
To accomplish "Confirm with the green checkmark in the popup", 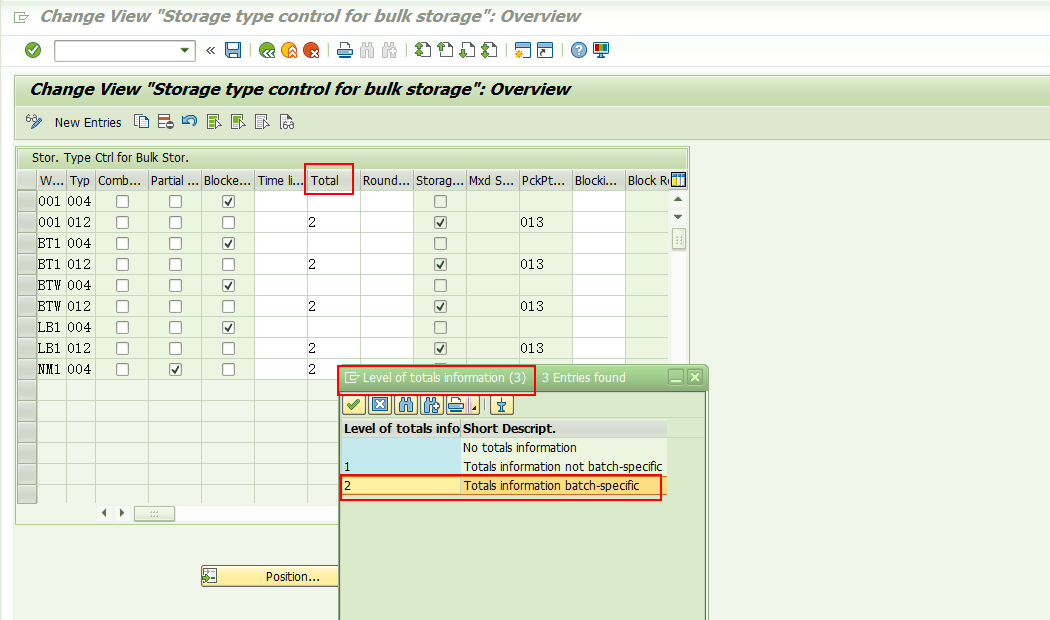I will (x=353, y=405).
